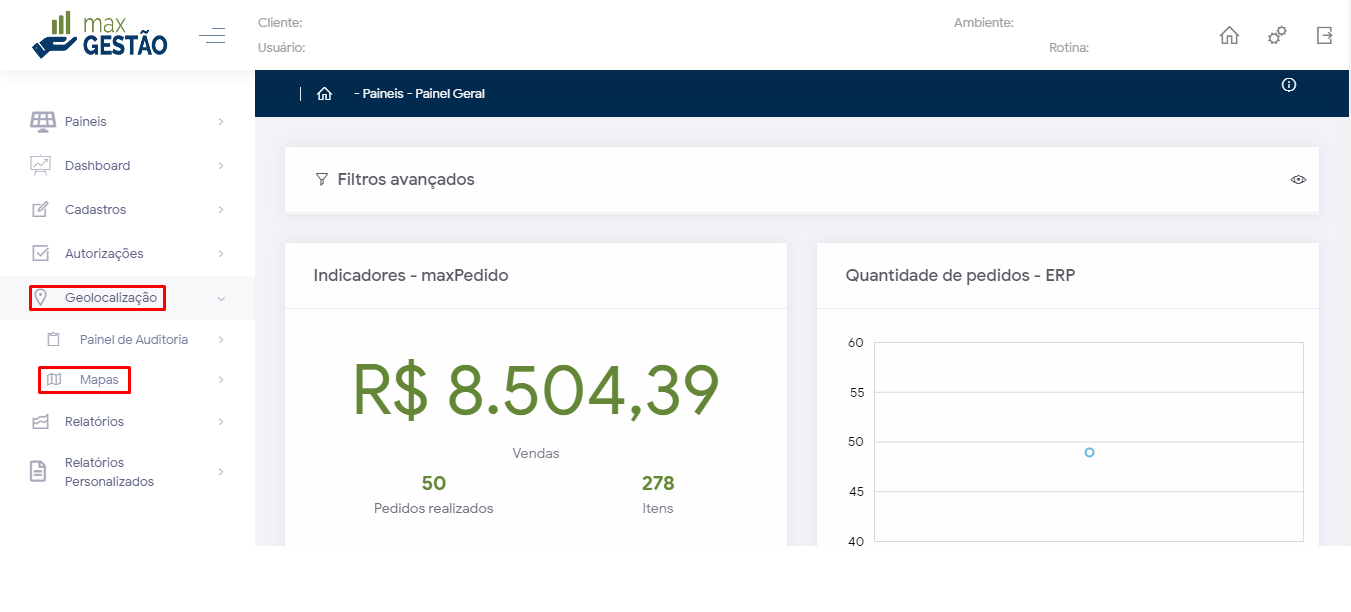
Task: Click the home icon in top header
Action: pos(1229,36)
